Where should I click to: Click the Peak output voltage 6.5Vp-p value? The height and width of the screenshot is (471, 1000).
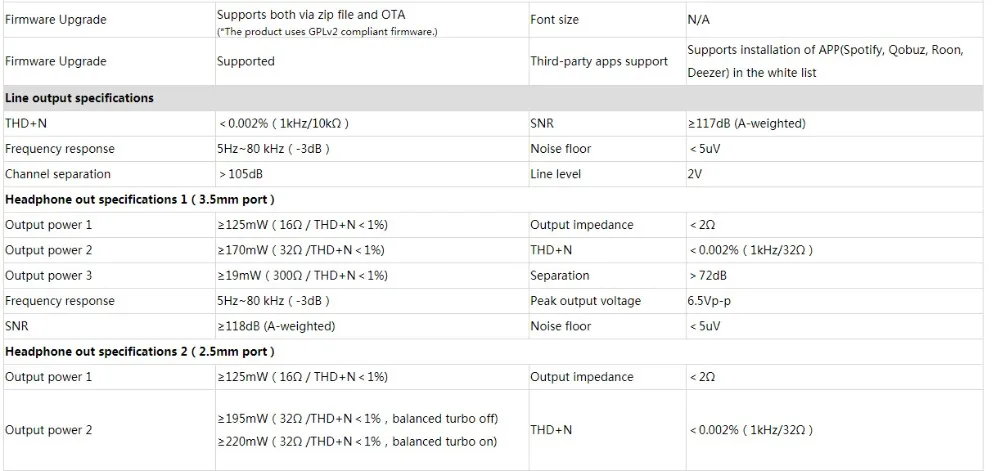709,301
